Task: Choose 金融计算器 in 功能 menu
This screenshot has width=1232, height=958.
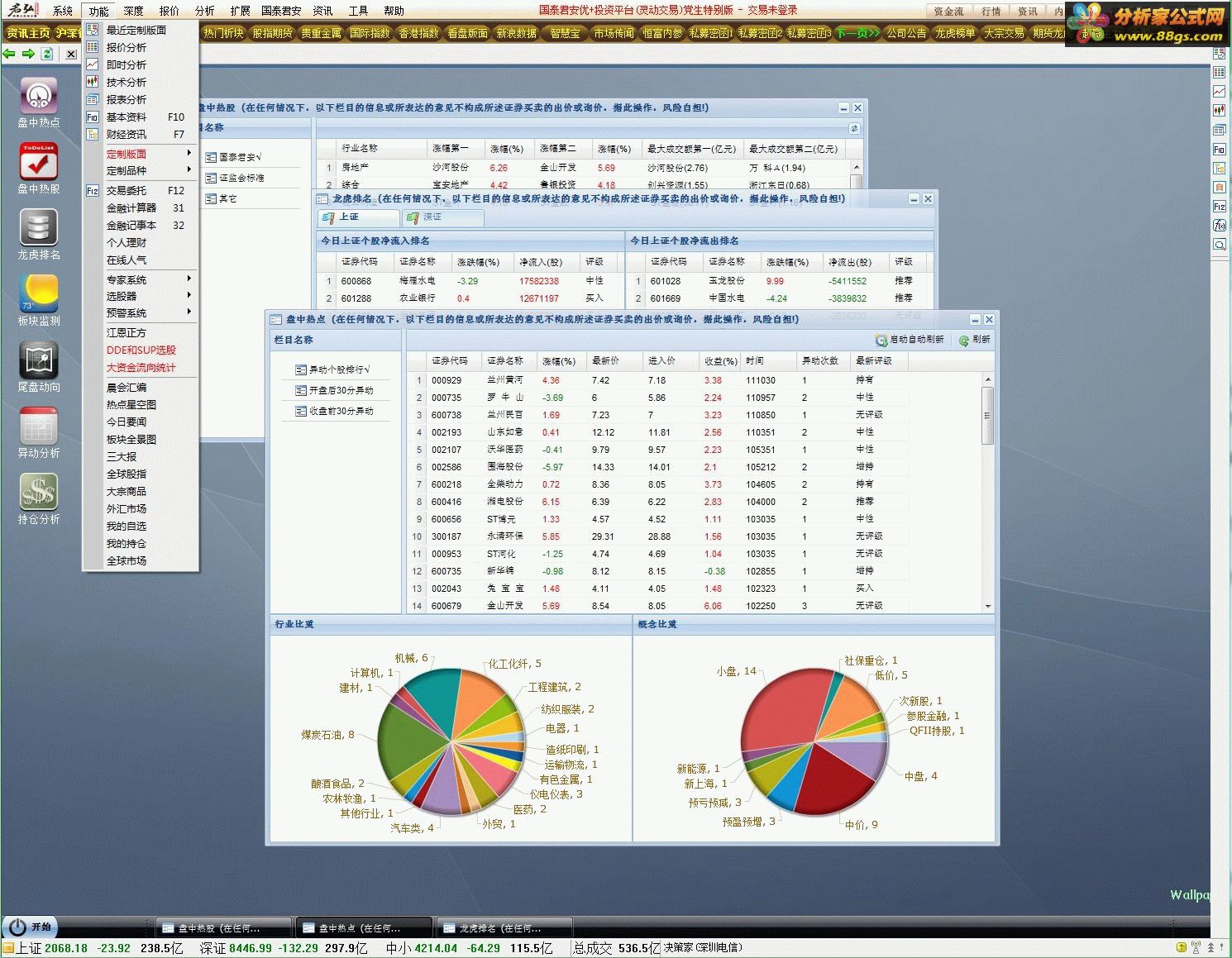Action: click(141, 207)
